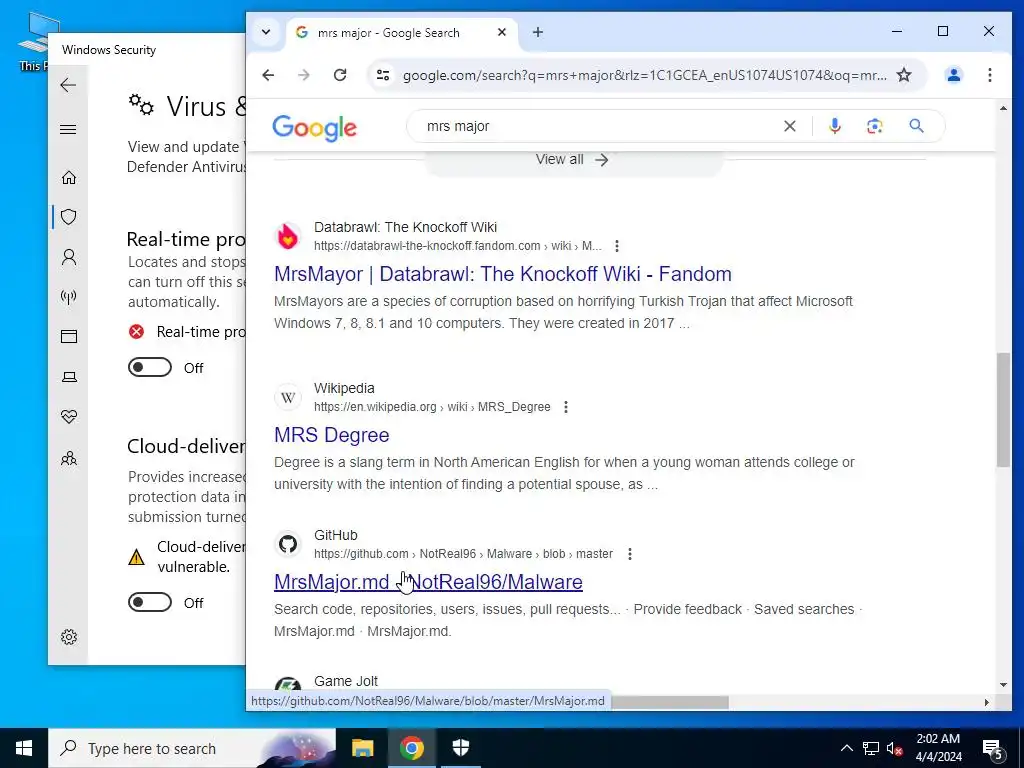Click the Chrome forward arrow button
This screenshot has height=768, width=1024.
tap(304, 75)
